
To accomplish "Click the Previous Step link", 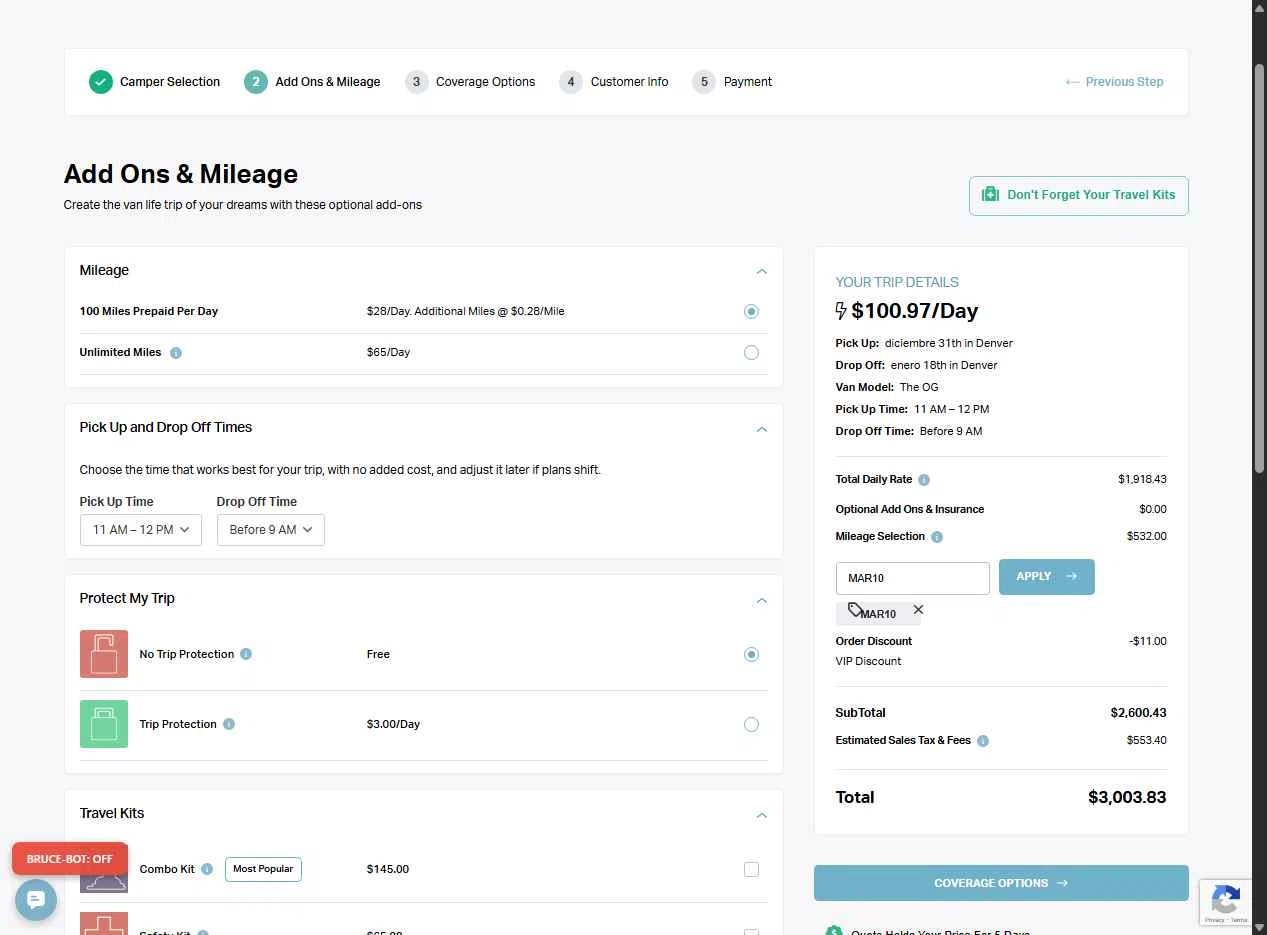I will pos(1115,82).
